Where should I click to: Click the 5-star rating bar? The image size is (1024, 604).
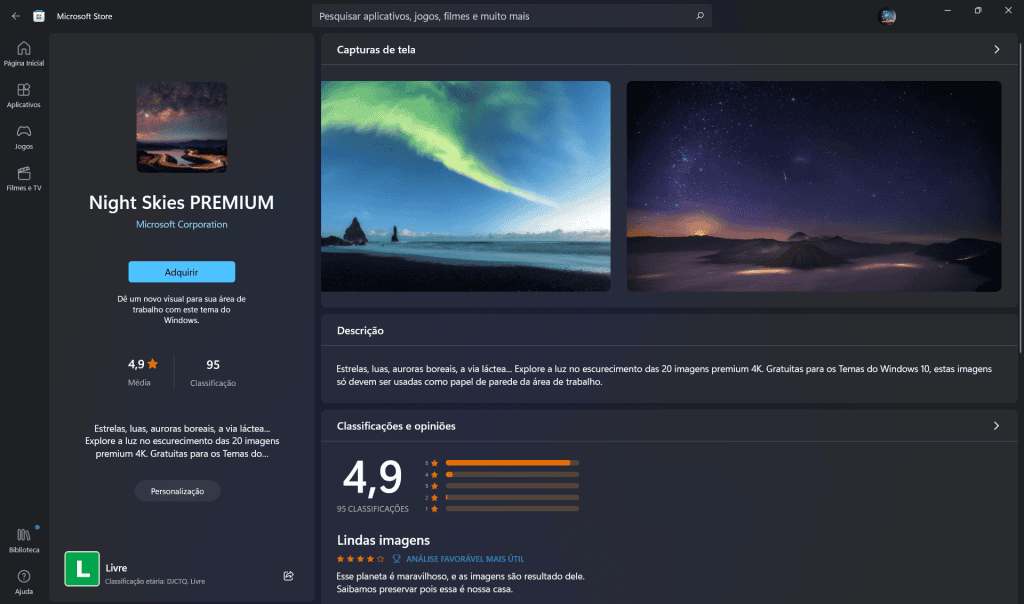point(512,463)
